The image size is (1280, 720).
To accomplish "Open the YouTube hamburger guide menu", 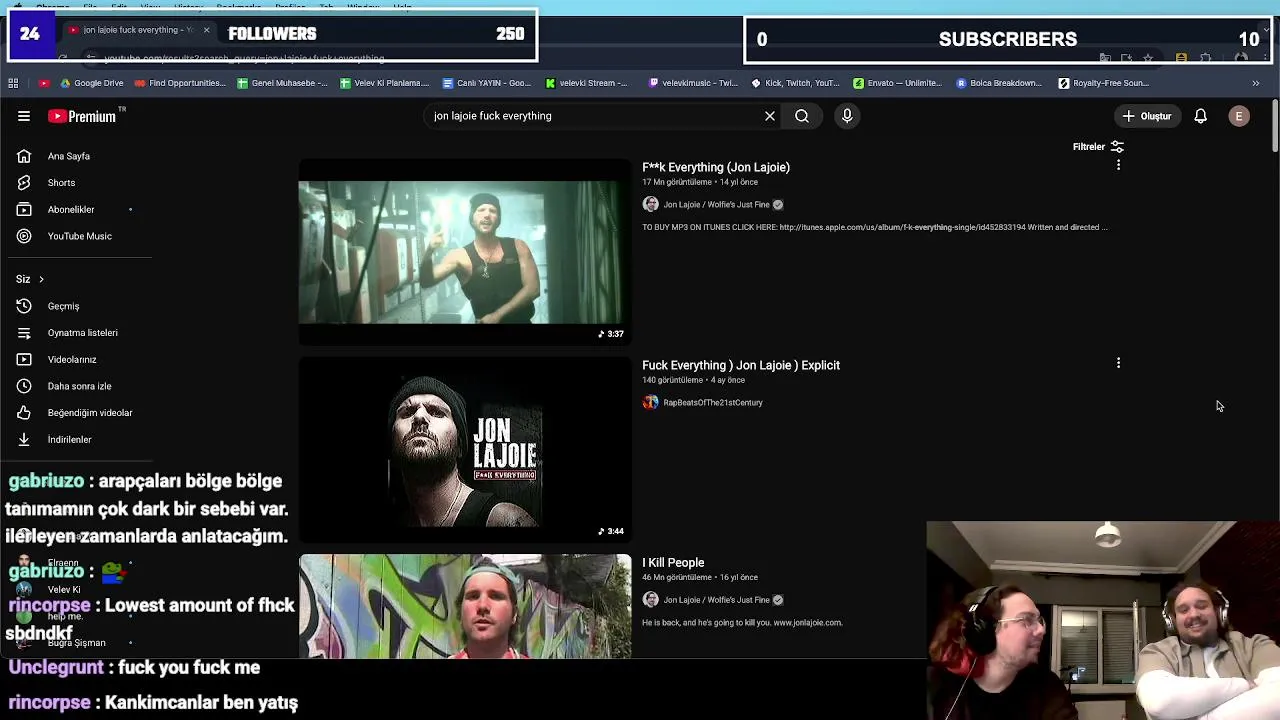I will tap(24, 116).
